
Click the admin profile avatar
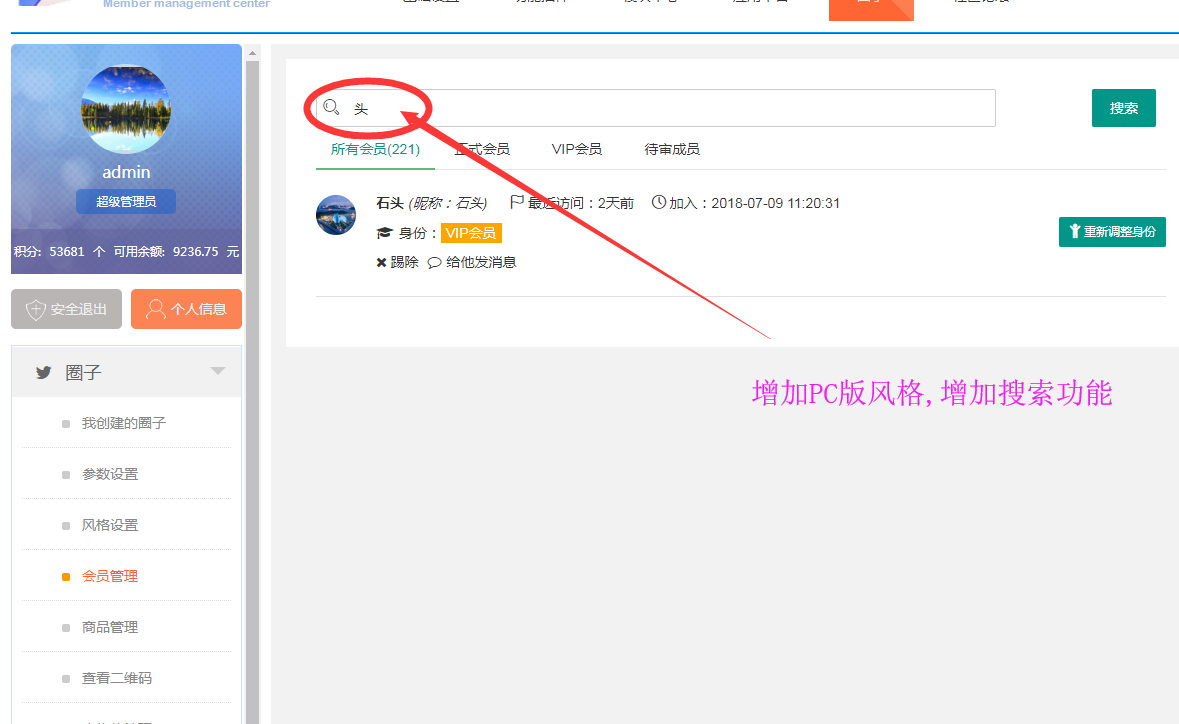click(126, 110)
